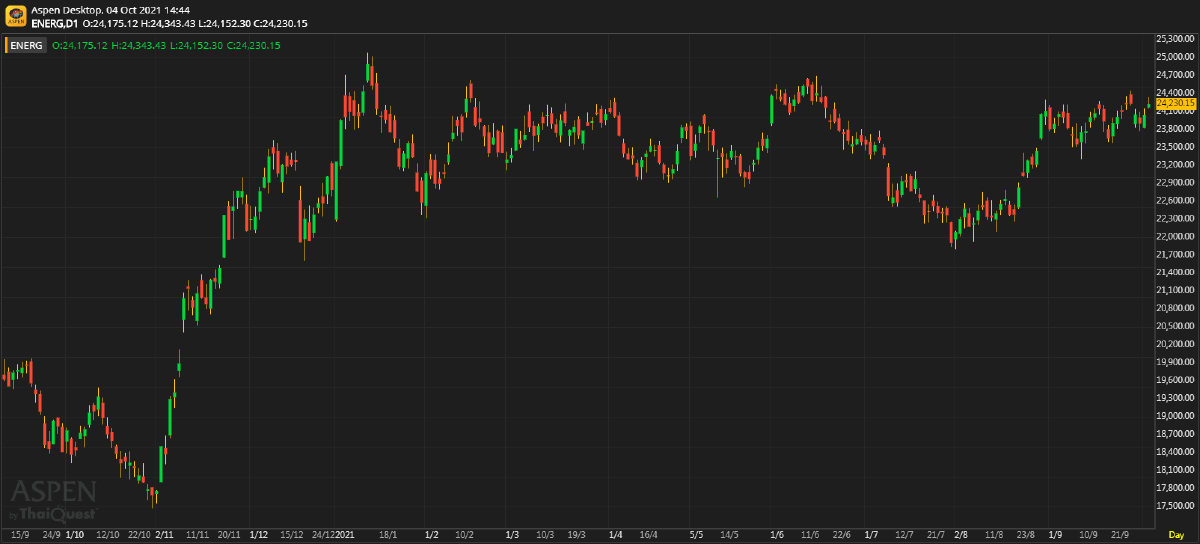Click the 21,400.00 price axis label
Viewport: 1200px width, 544px height.
1176,272
